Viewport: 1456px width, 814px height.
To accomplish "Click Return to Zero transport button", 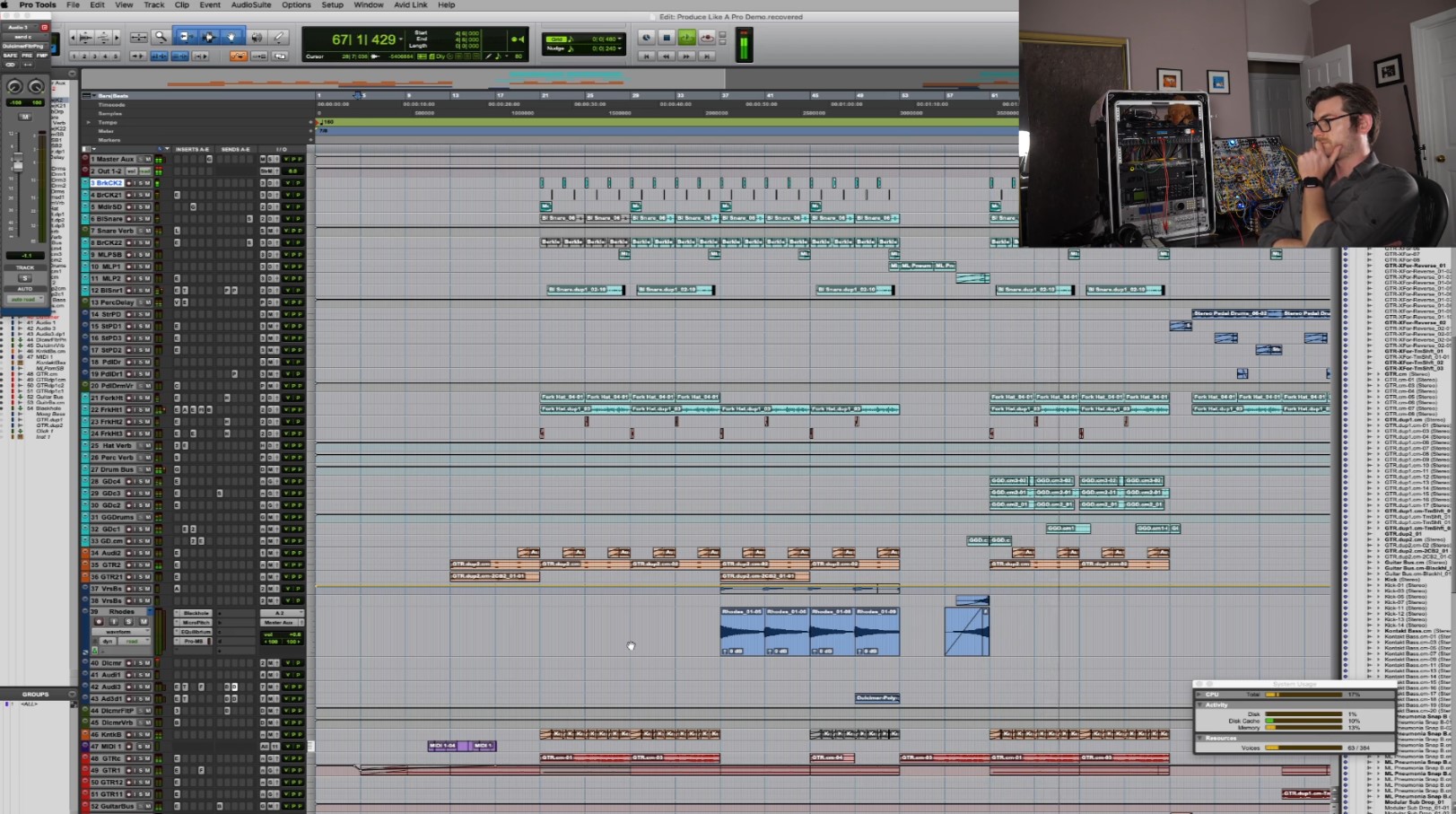I will [645, 56].
